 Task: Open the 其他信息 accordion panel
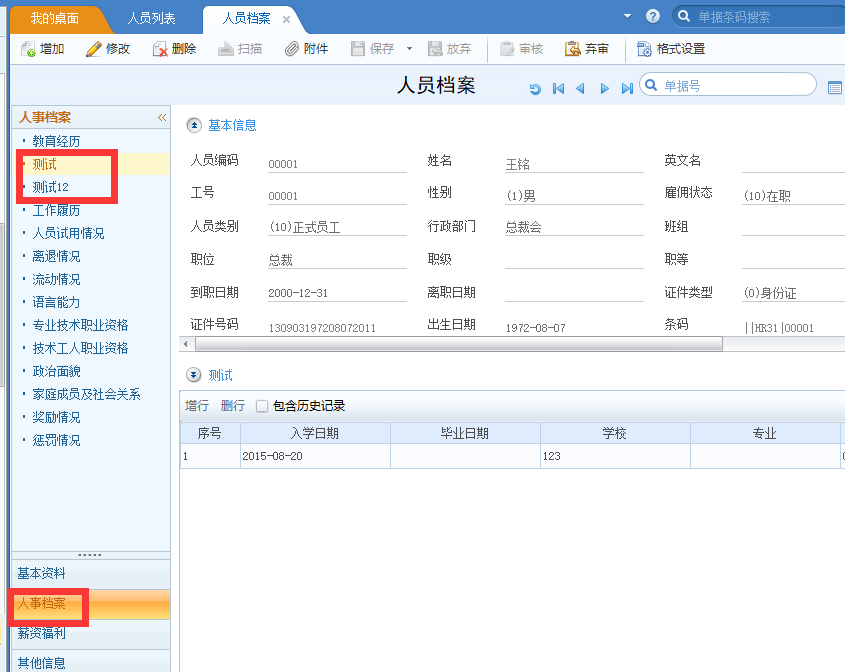[91, 661]
